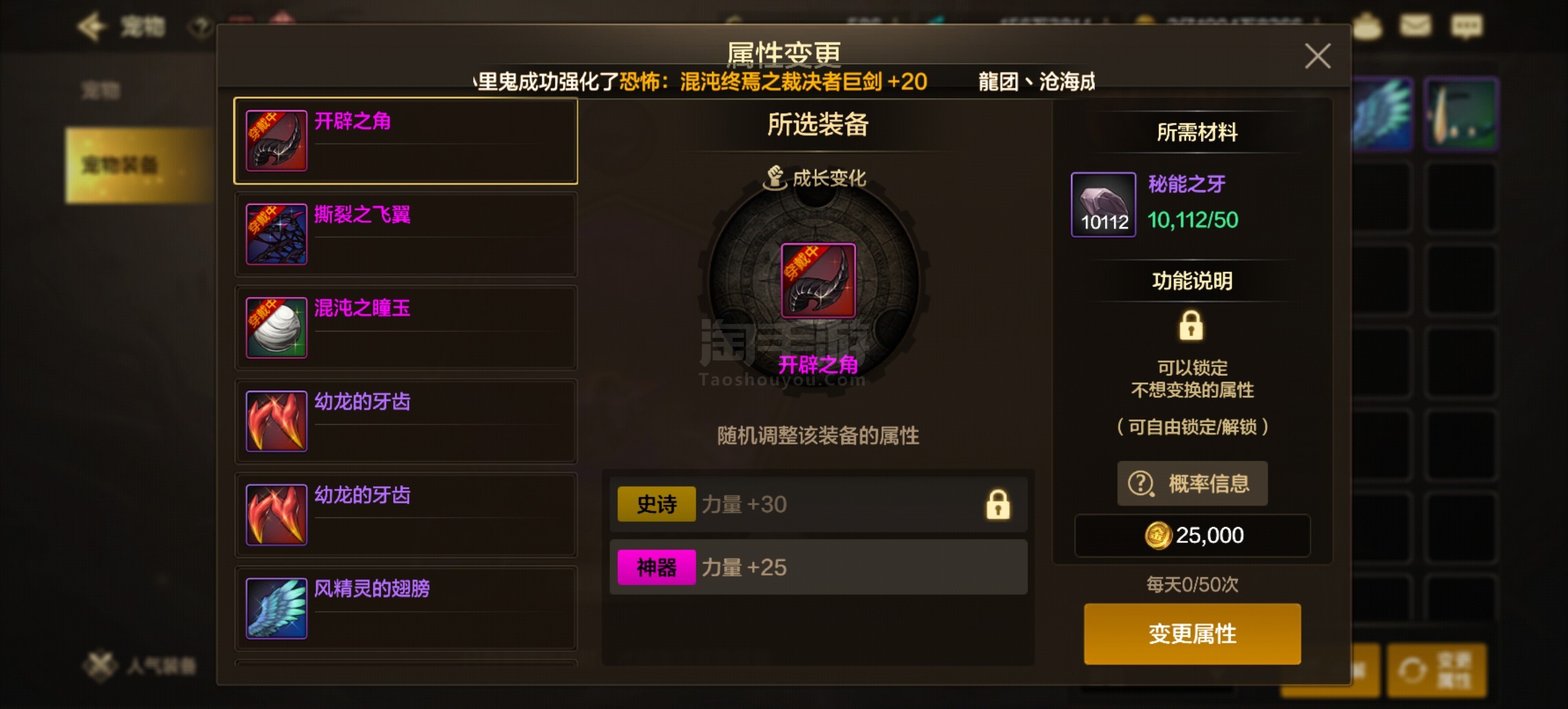Tap the lock icon under 功能说明
Screen dimensions: 1568x709
pyautogui.click(x=1191, y=326)
